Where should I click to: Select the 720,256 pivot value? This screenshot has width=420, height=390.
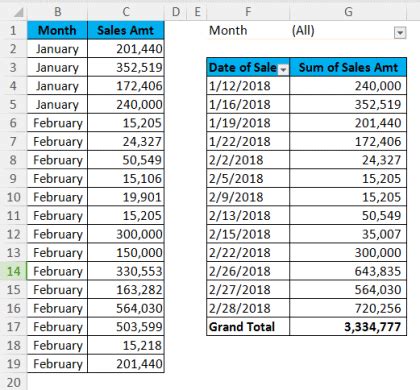coord(348,308)
